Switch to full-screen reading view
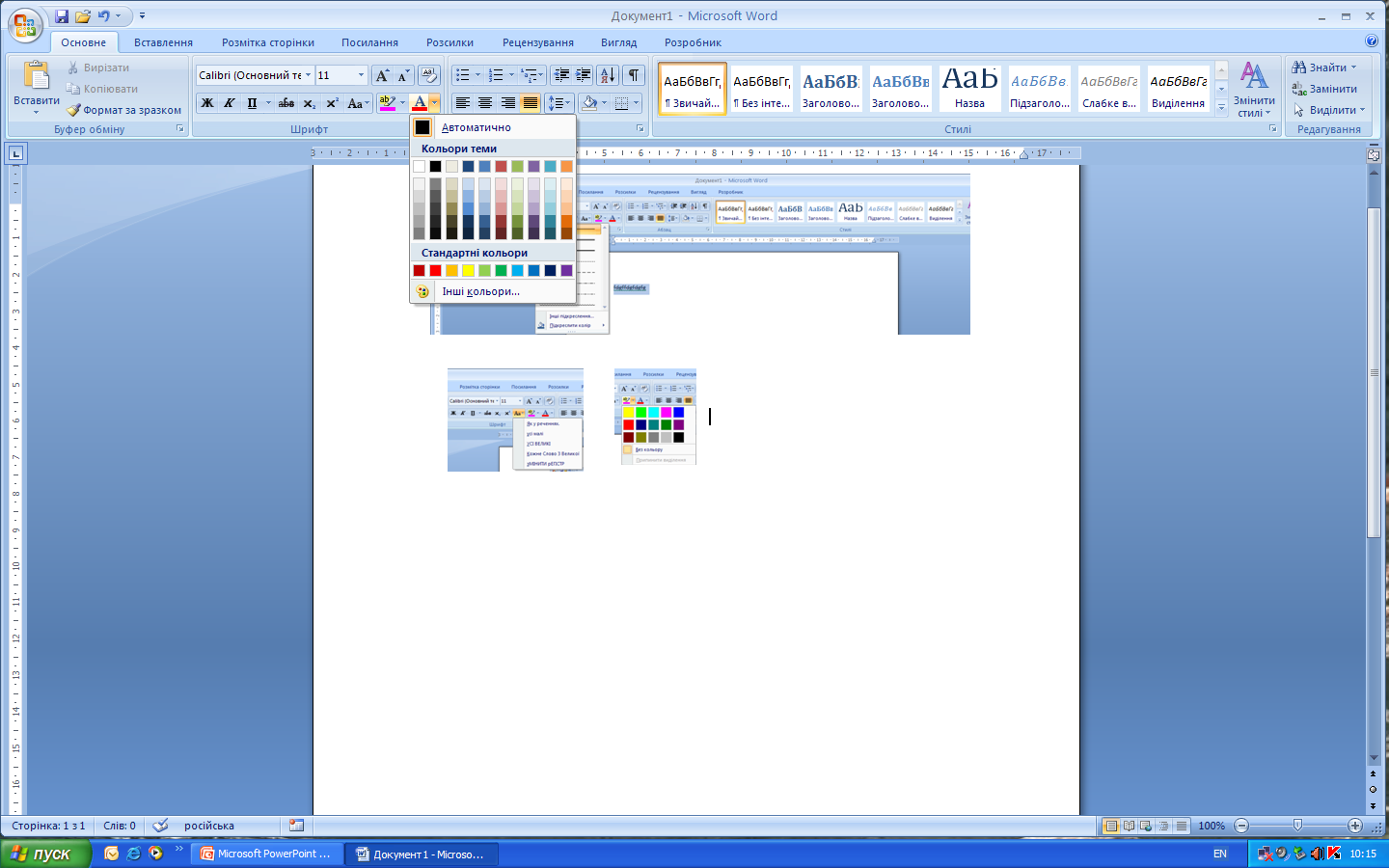This screenshot has height=868, width=1389. click(x=1129, y=826)
